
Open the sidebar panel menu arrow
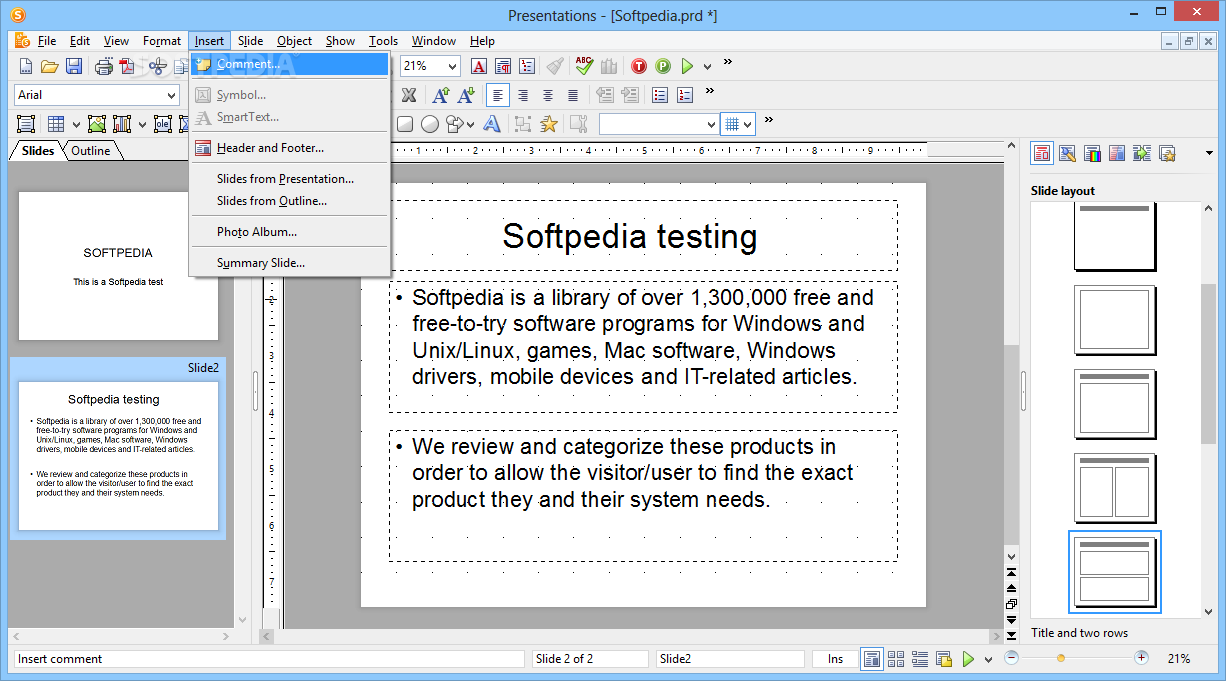pyautogui.click(x=1209, y=153)
